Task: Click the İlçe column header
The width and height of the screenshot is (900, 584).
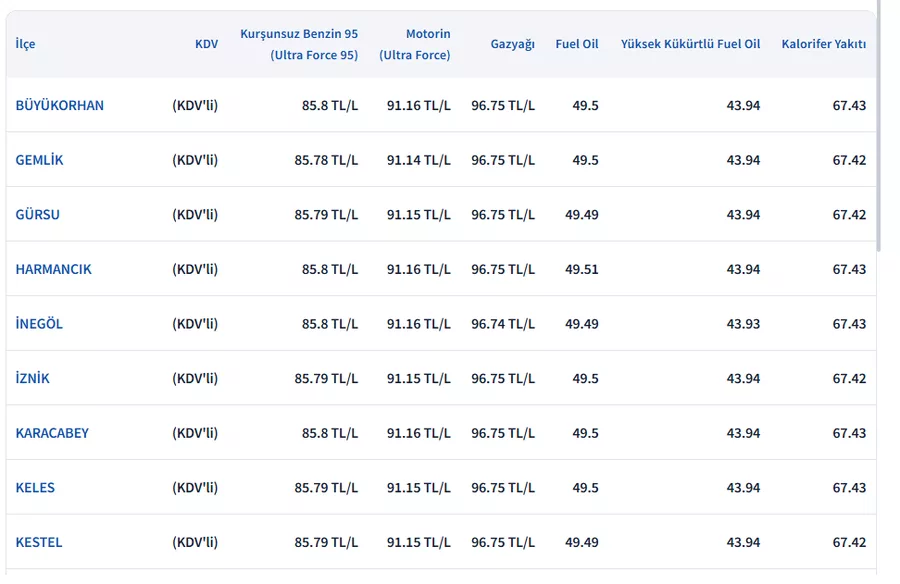Action: tap(25, 44)
